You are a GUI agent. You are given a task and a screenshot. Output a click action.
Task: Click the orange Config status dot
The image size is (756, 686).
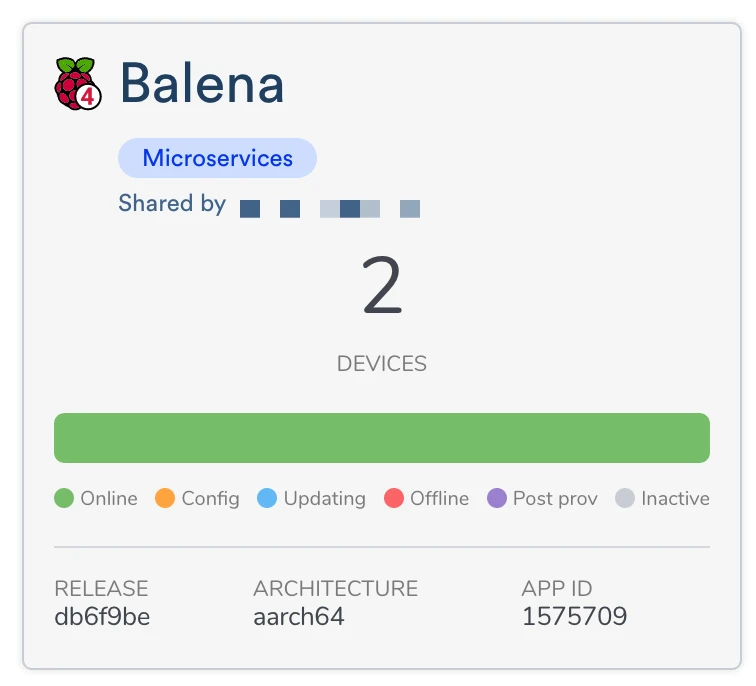click(x=165, y=498)
